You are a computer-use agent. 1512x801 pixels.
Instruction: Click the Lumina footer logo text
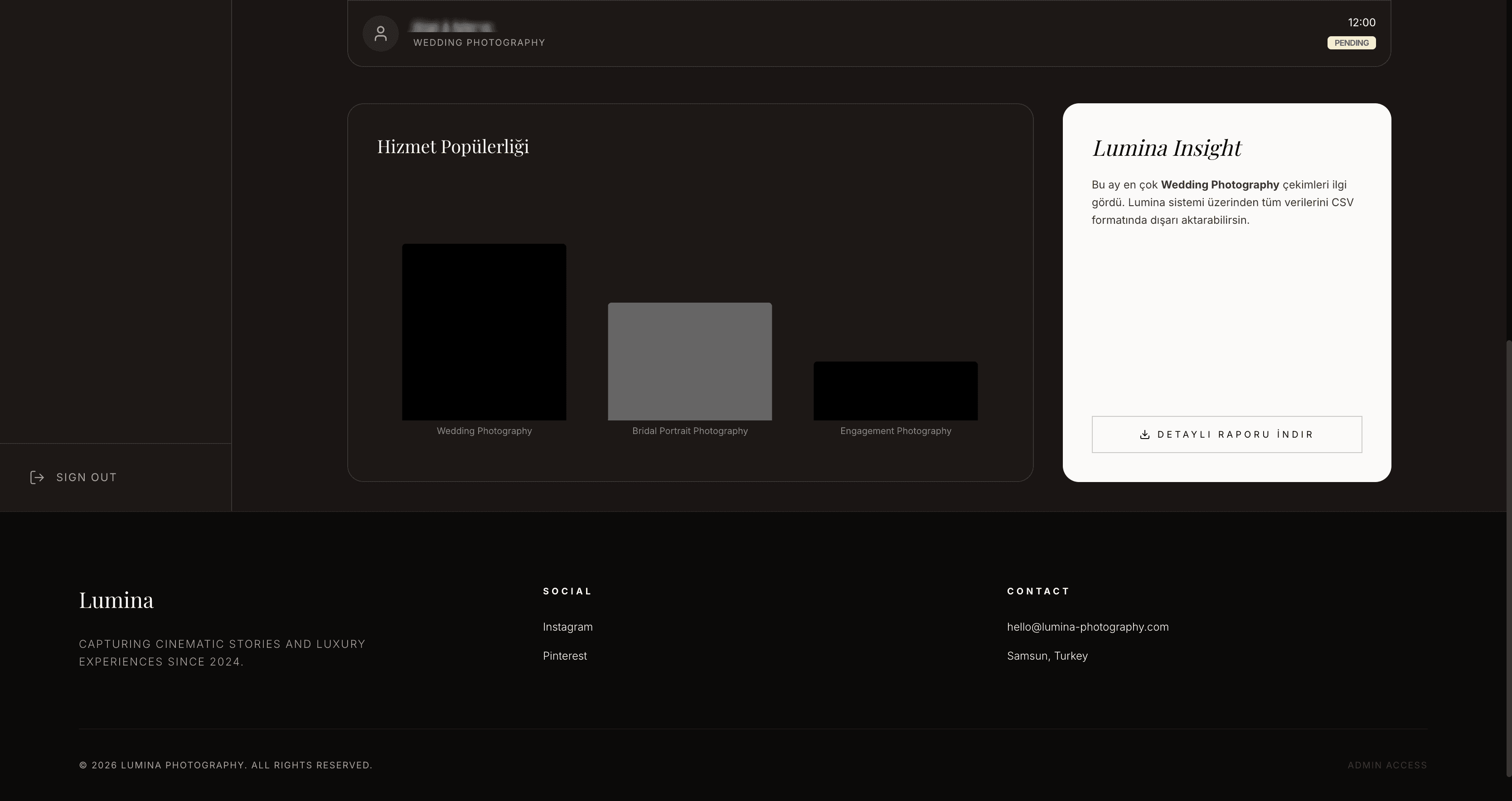tap(116, 600)
